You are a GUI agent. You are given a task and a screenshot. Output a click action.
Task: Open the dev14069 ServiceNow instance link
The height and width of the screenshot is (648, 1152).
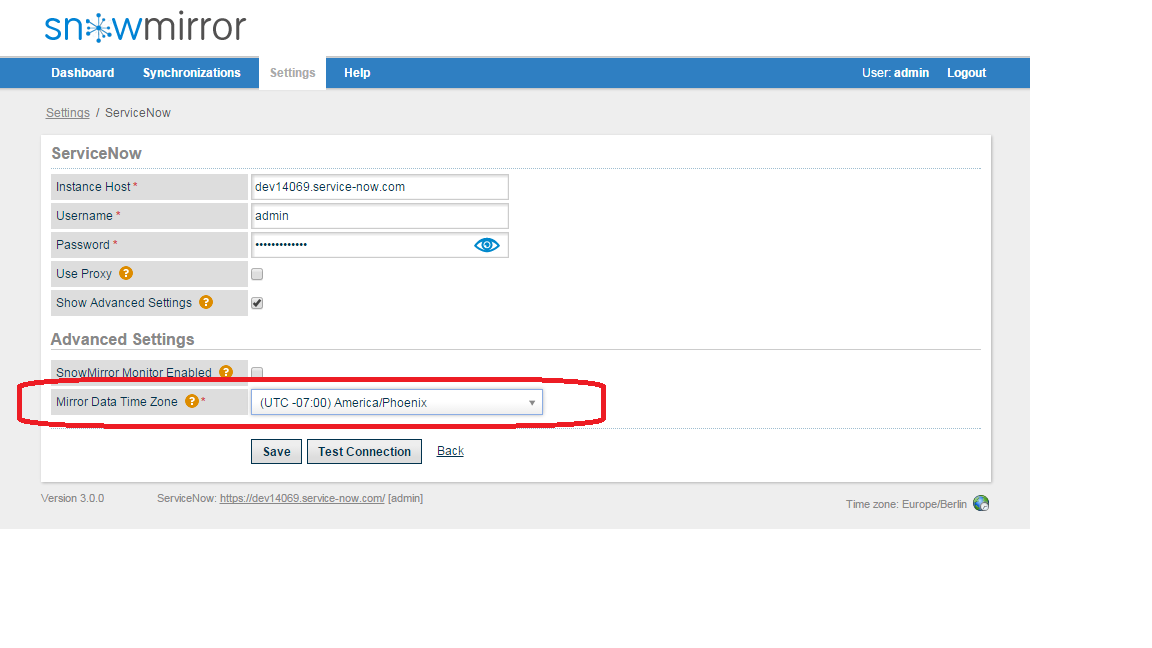302,498
